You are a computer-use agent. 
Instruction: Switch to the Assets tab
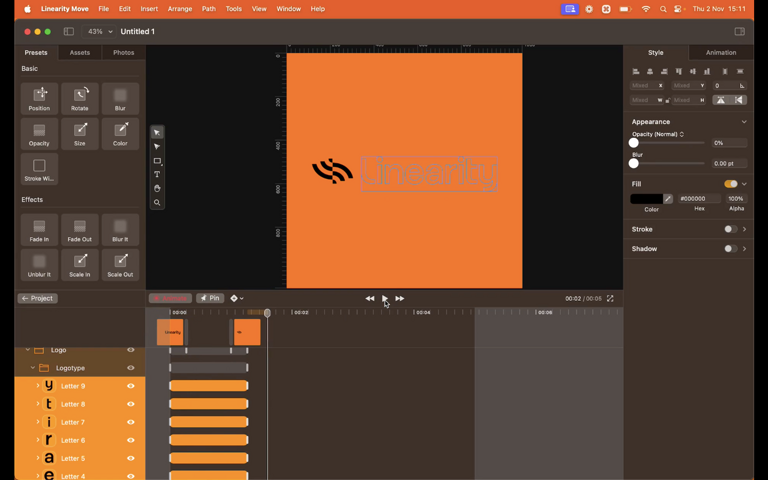pos(80,52)
